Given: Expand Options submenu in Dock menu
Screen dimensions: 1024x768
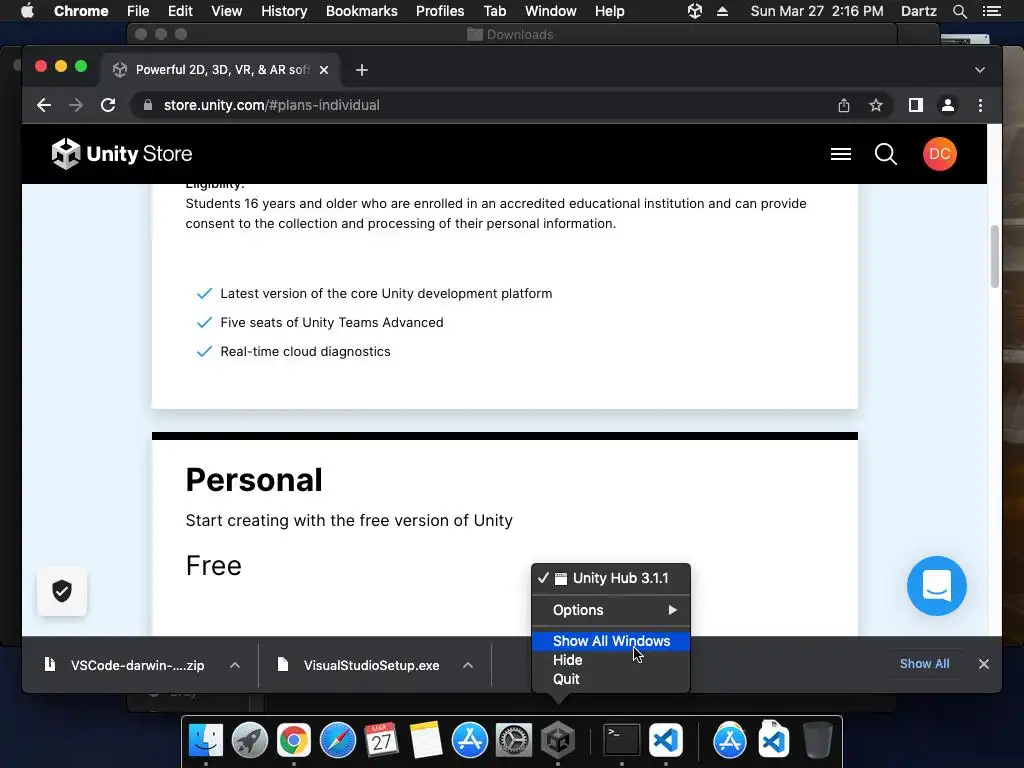Looking at the screenshot, I should pyautogui.click(x=611, y=610).
